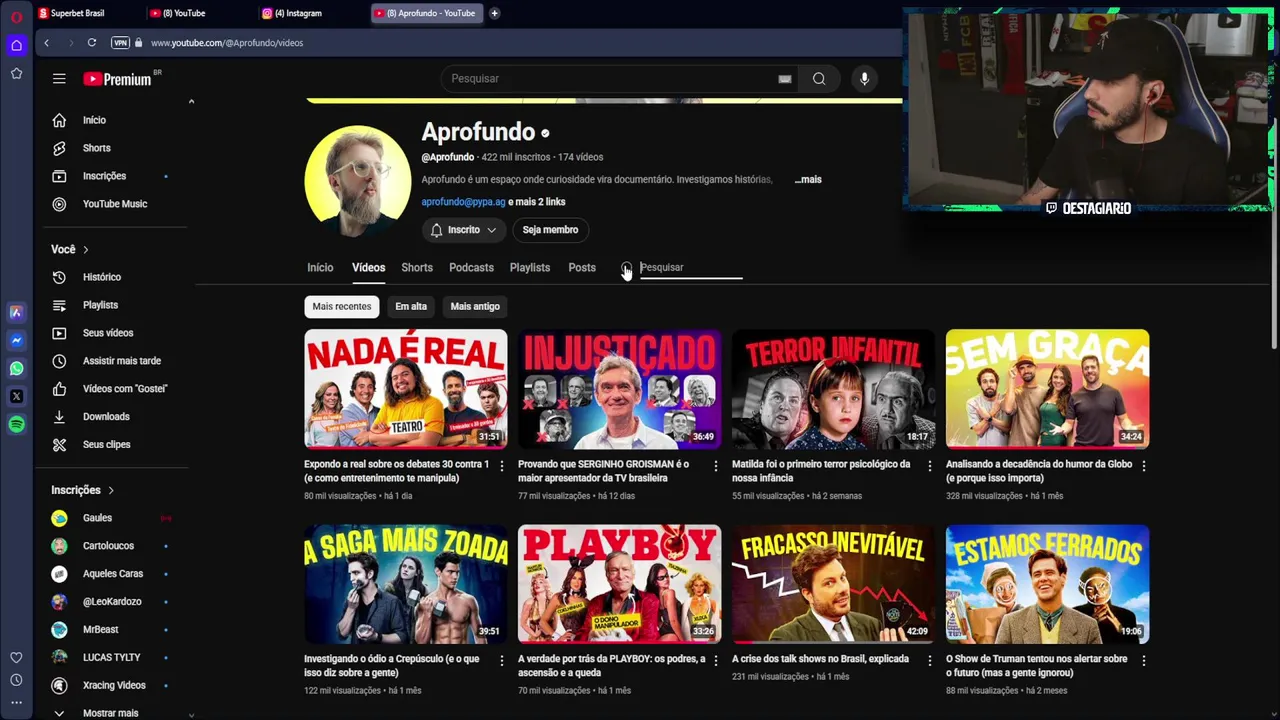Open Messenger in the Opera sidebar
1280x720 pixels.
[16, 340]
